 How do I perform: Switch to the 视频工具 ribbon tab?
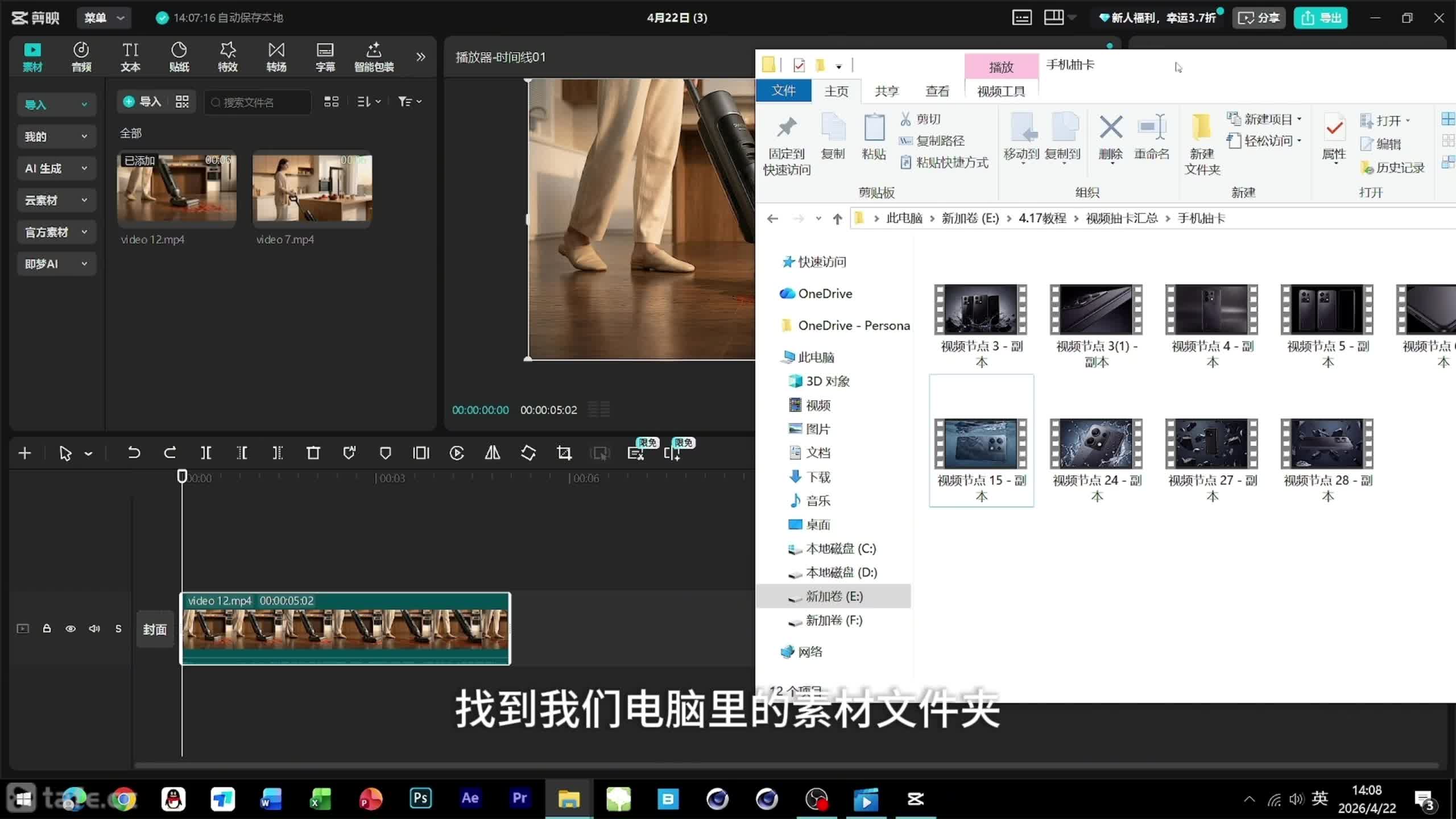tap(1001, 91)
